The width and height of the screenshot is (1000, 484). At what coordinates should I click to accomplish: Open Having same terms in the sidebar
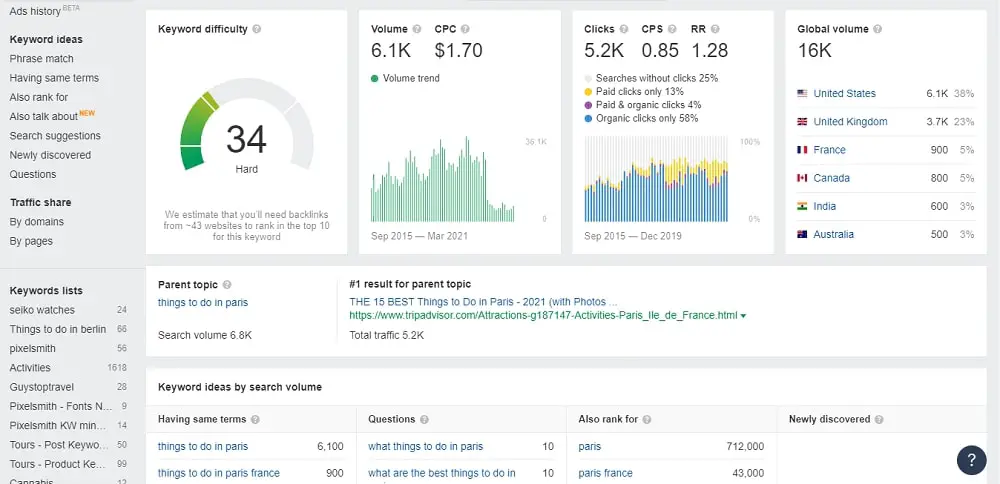54,78
